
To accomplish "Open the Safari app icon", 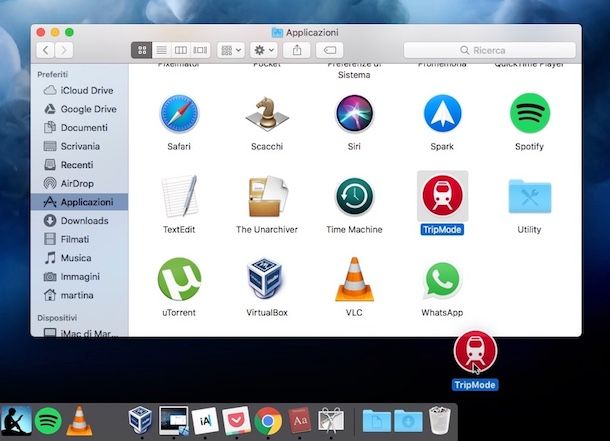I will (x=179, y=114).
